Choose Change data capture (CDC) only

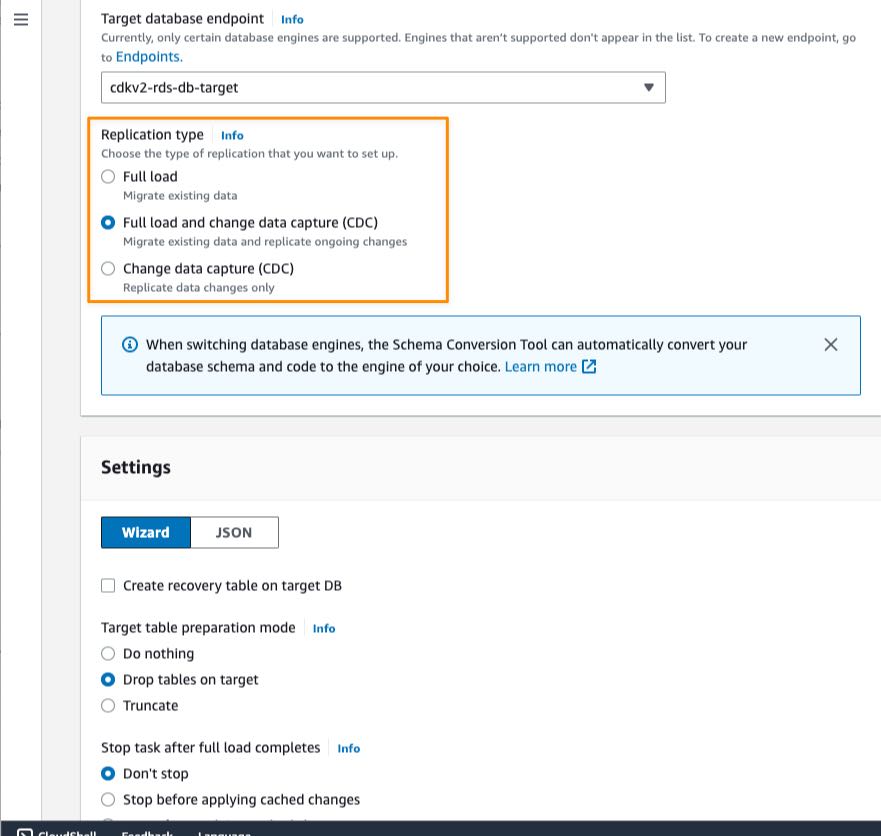(x=108, y=269)
